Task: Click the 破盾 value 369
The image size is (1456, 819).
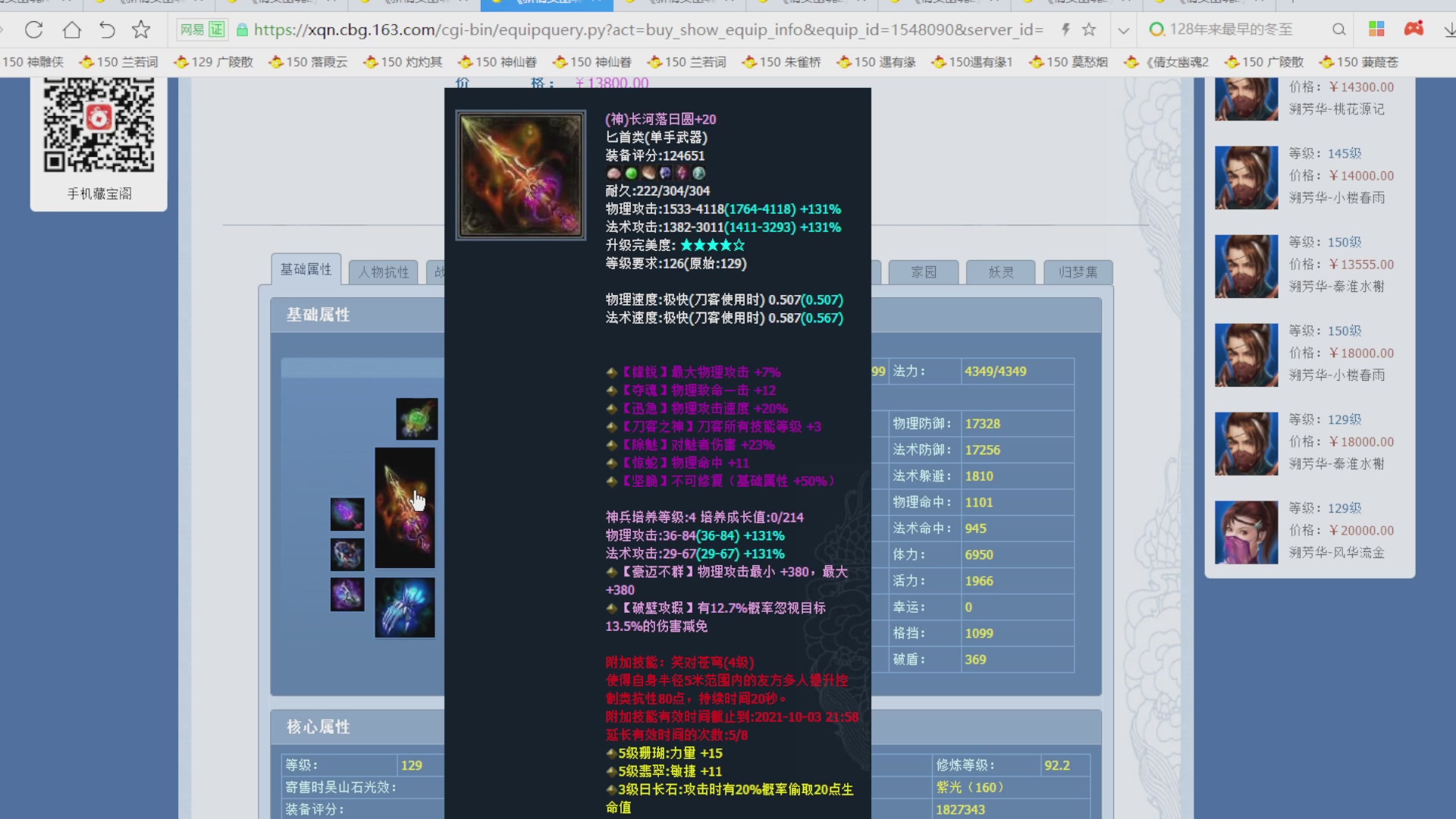Action: pyautogui.click(x=975, y=660)
